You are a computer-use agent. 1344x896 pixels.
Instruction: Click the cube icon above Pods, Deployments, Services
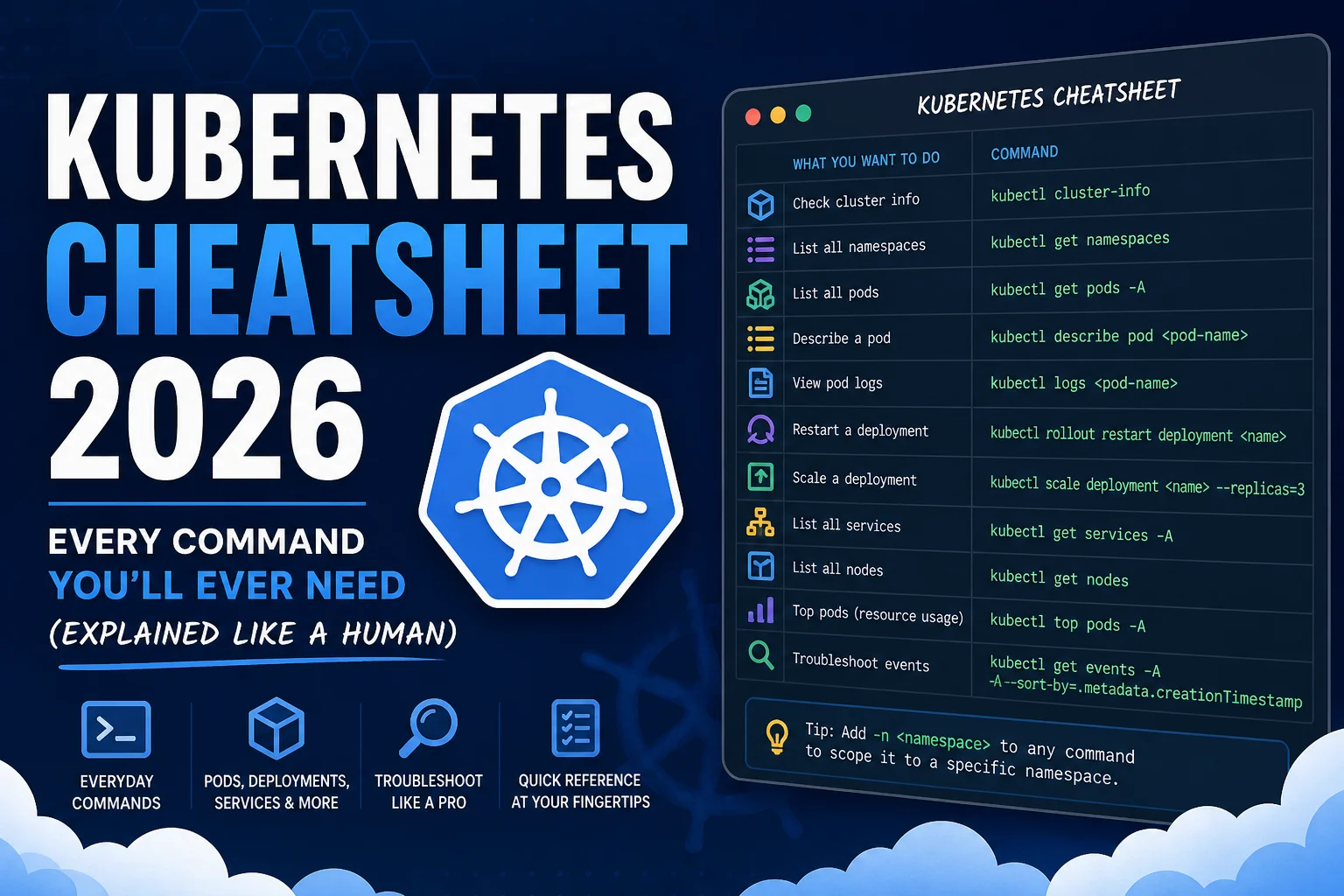coord(276,728)
